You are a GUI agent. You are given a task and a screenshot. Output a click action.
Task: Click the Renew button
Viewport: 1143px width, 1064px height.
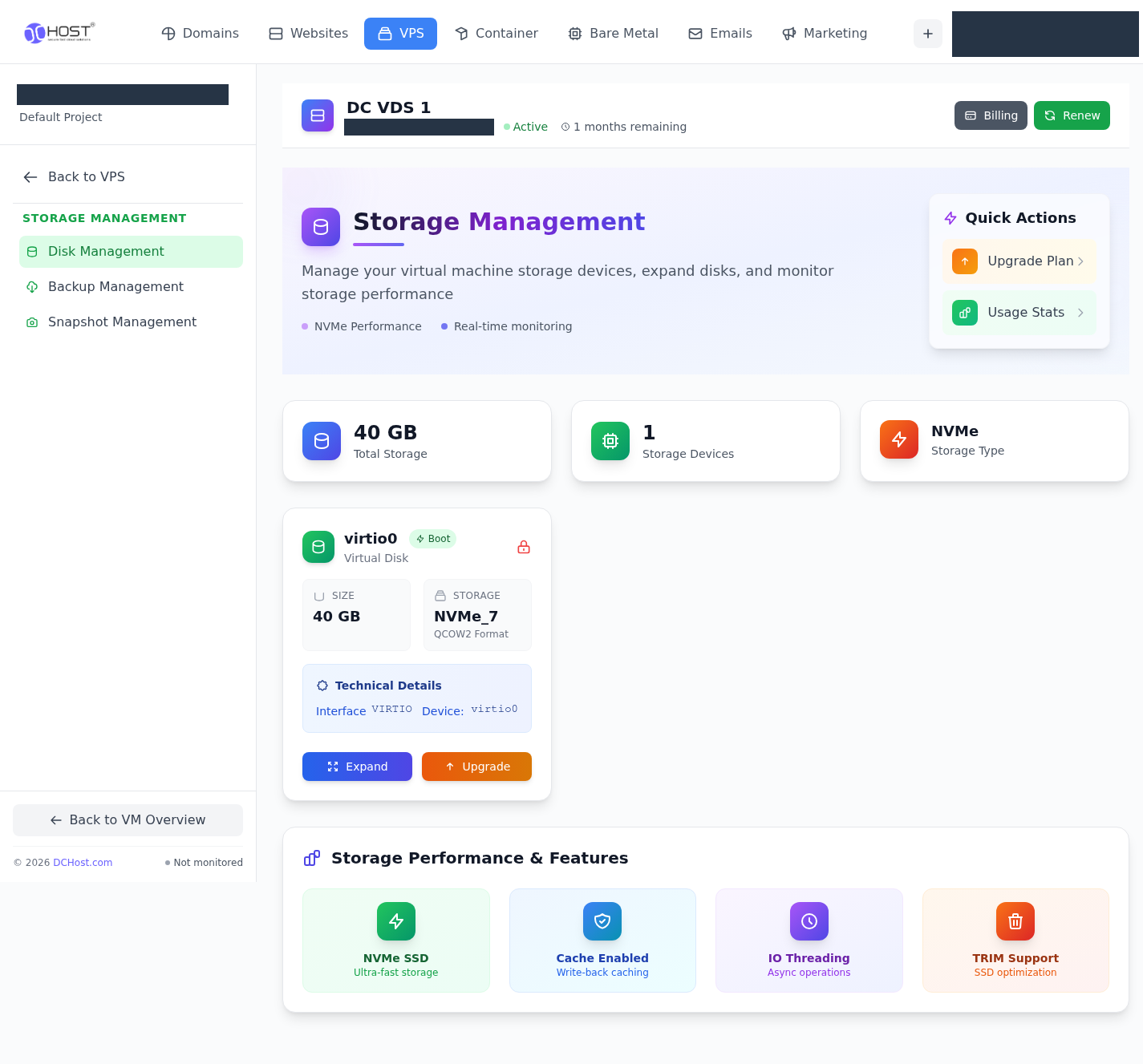tap(1072, 115)
